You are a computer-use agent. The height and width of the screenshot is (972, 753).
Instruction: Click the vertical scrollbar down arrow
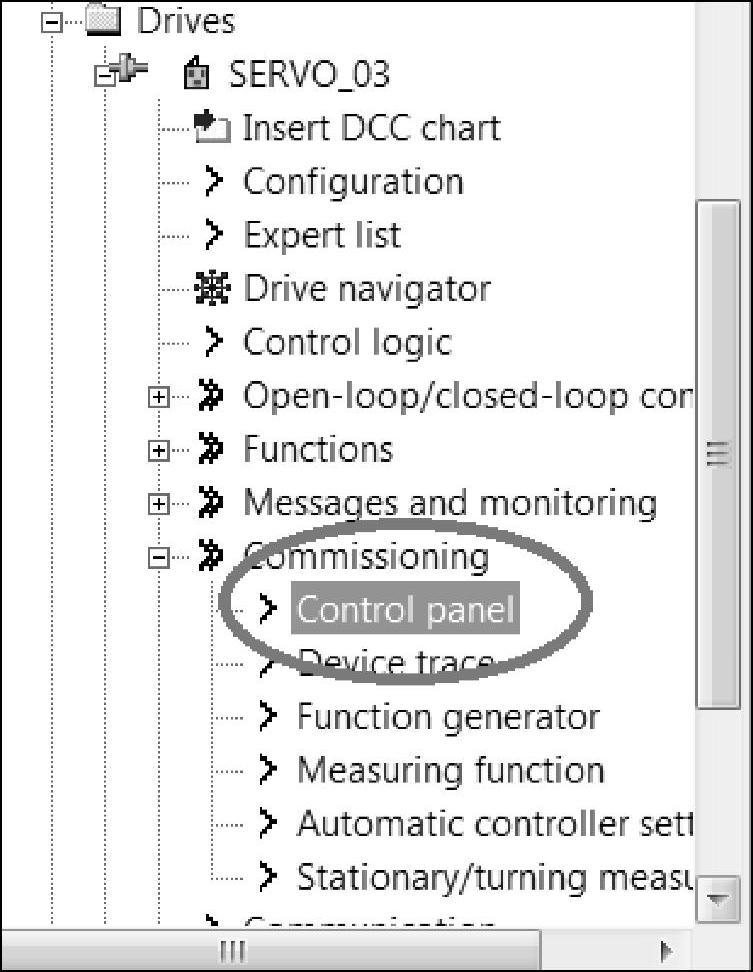717,899
